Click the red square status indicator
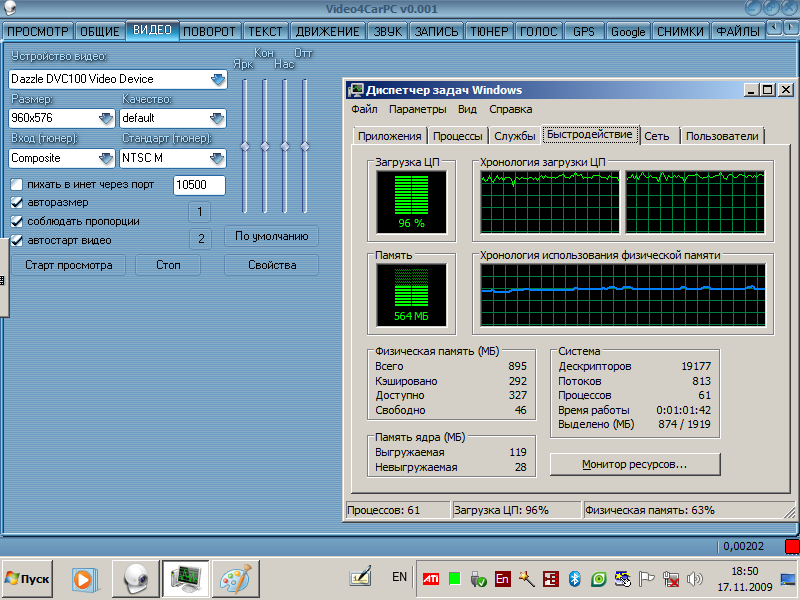800x600 pixels. (x=791, y=546)
